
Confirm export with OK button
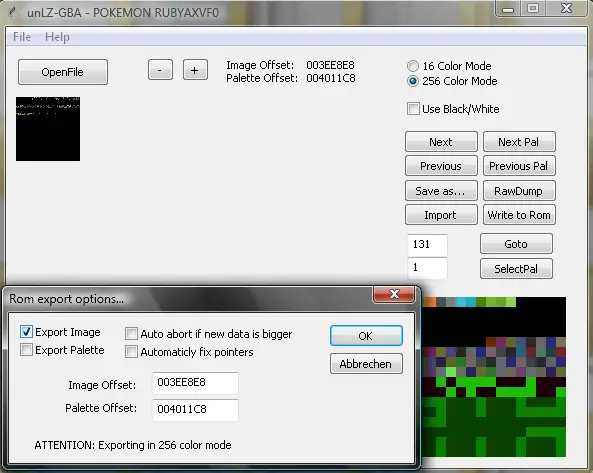[x=366, y=336]
